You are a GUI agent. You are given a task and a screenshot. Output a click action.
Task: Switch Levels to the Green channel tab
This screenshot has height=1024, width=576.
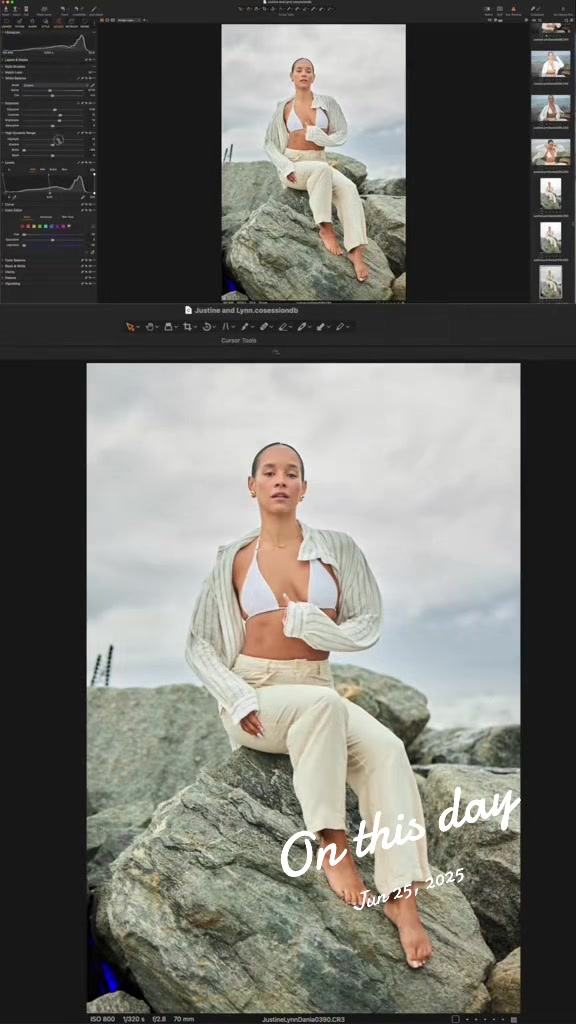coord(53,169)
